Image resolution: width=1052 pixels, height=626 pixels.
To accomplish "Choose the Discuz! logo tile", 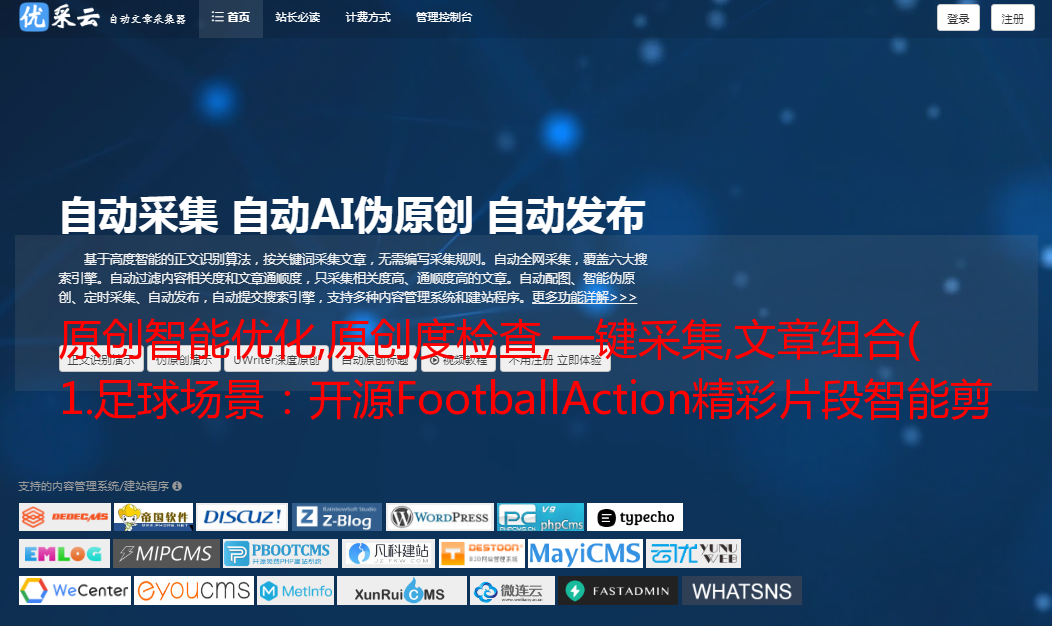I will point(242,517).
